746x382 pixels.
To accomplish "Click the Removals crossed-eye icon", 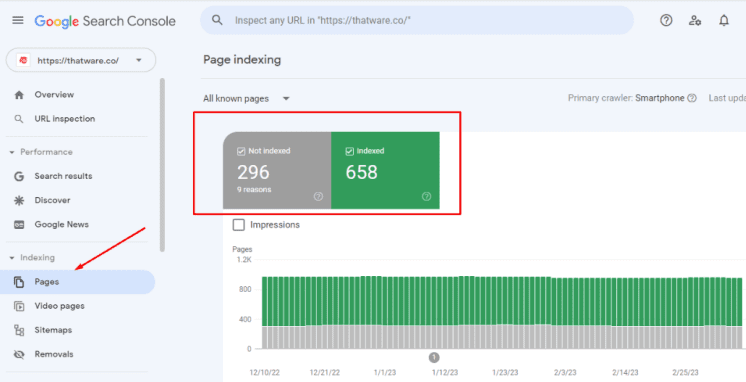I will [19, 354].
